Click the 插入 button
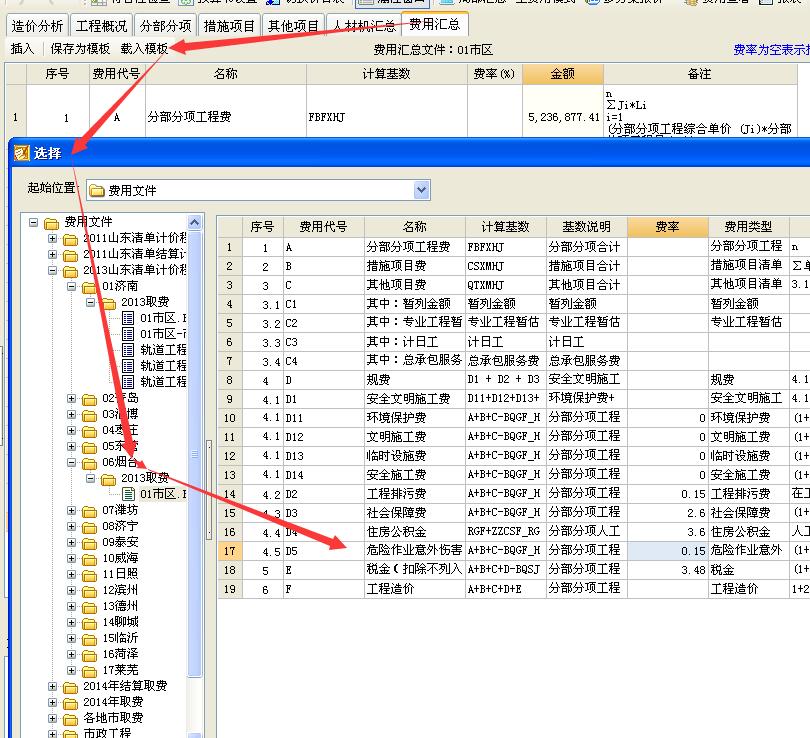The width and height of the screenshot is (810, 738). [22, 49]
